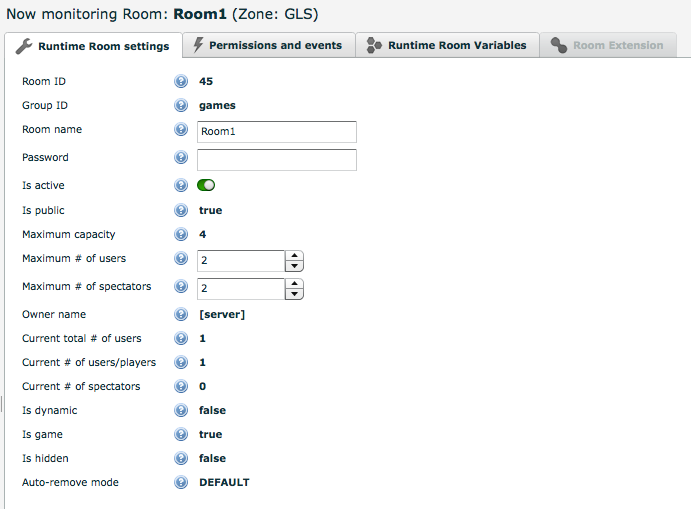Decrease Maximum # of users value
Image resolution: width=691 pixels, height=509 pixels.
[294, 267]
